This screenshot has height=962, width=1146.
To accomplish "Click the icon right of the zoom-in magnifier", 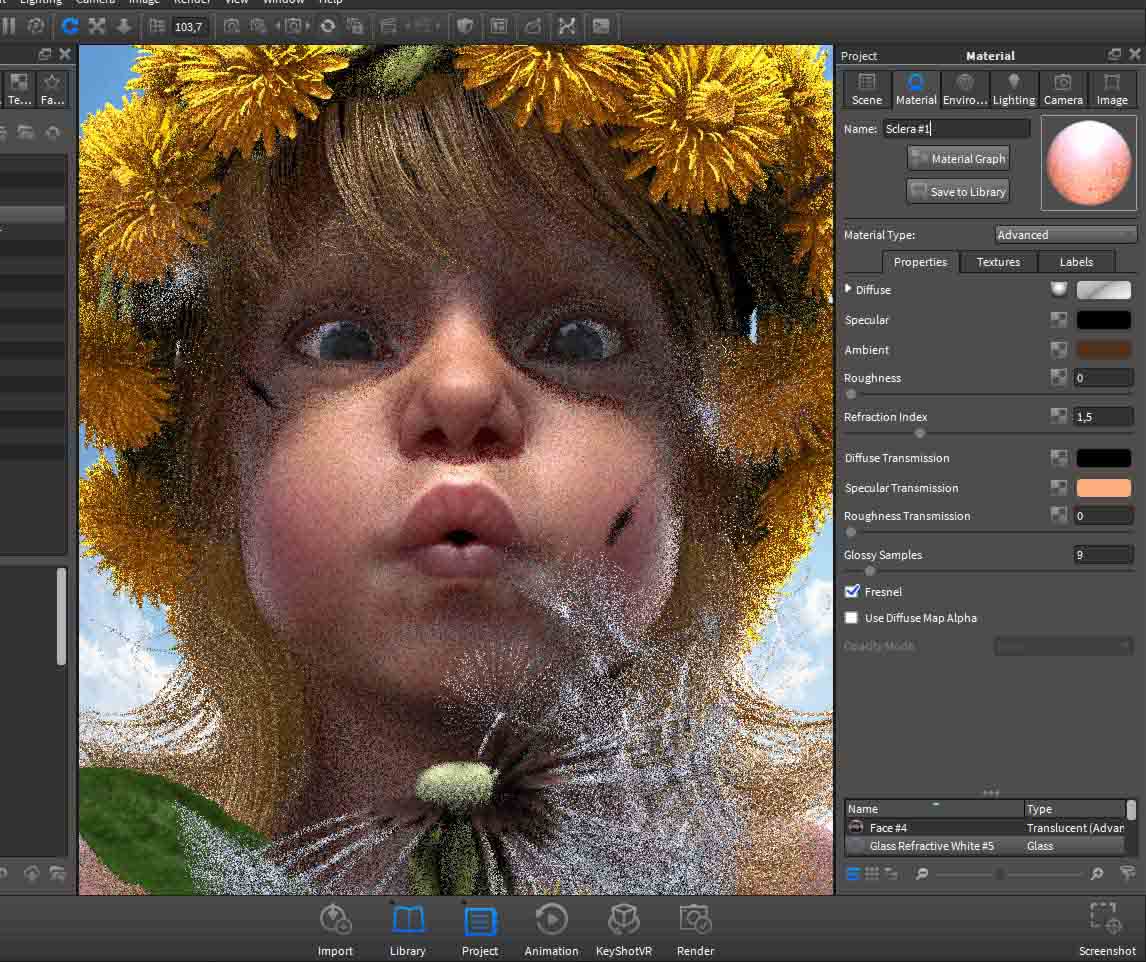I will click(x=1127, y=873).
